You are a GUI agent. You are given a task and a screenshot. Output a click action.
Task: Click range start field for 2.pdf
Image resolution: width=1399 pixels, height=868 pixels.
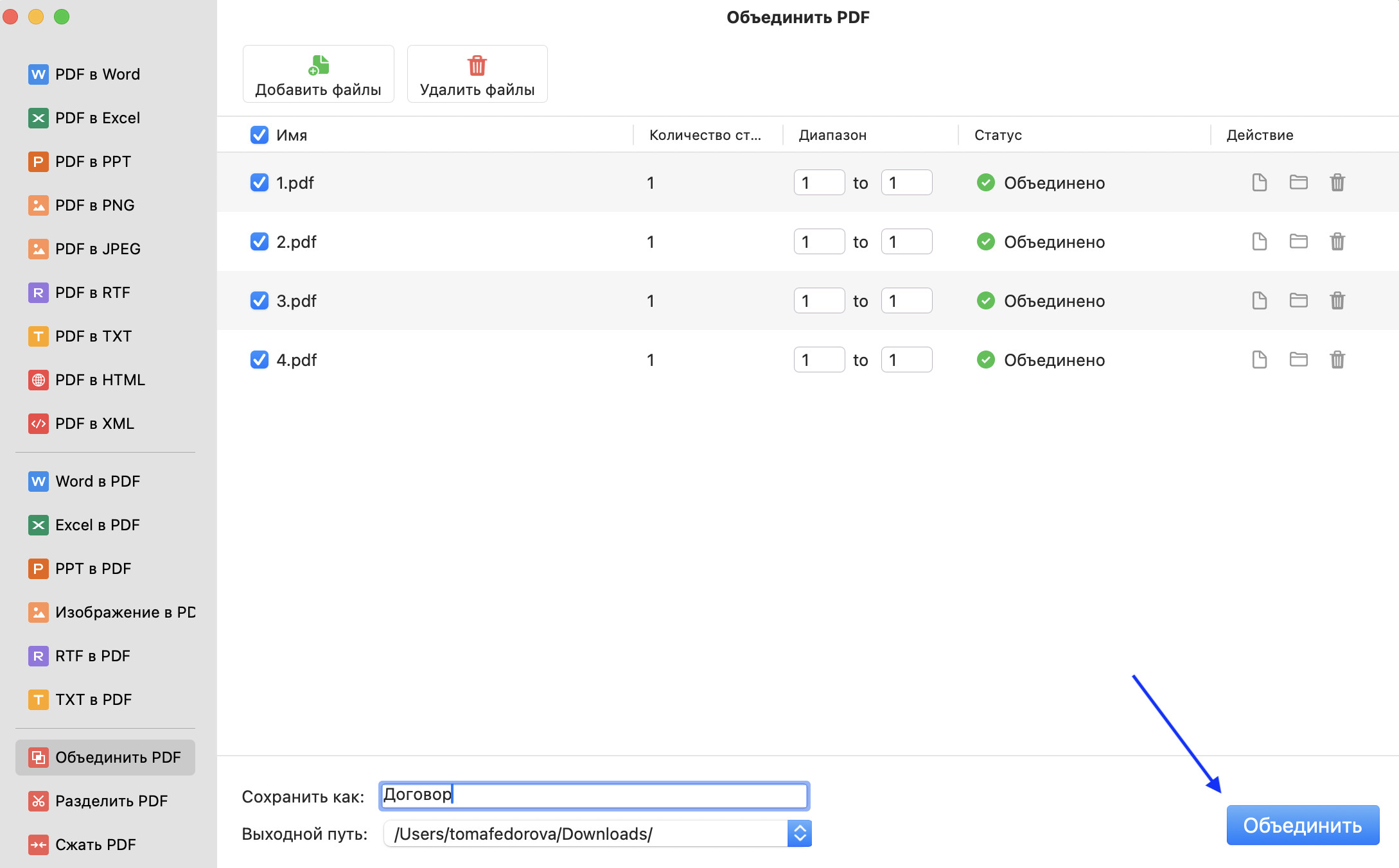click(818, 242)
